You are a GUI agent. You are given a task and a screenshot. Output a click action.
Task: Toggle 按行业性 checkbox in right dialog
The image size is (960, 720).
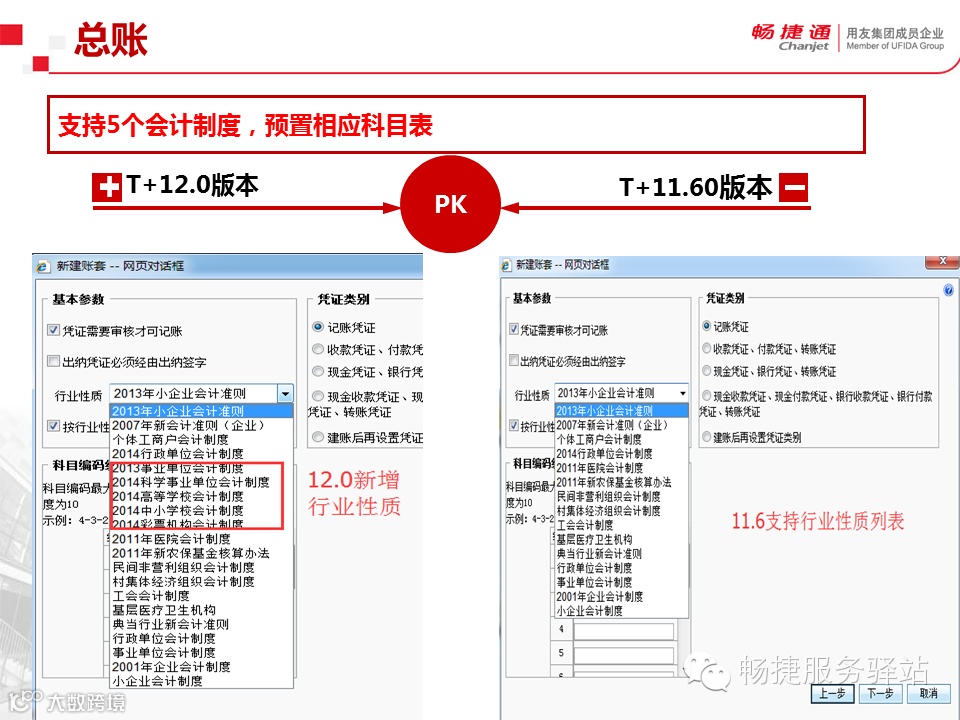pyautogui.click(x=514, y=425)
